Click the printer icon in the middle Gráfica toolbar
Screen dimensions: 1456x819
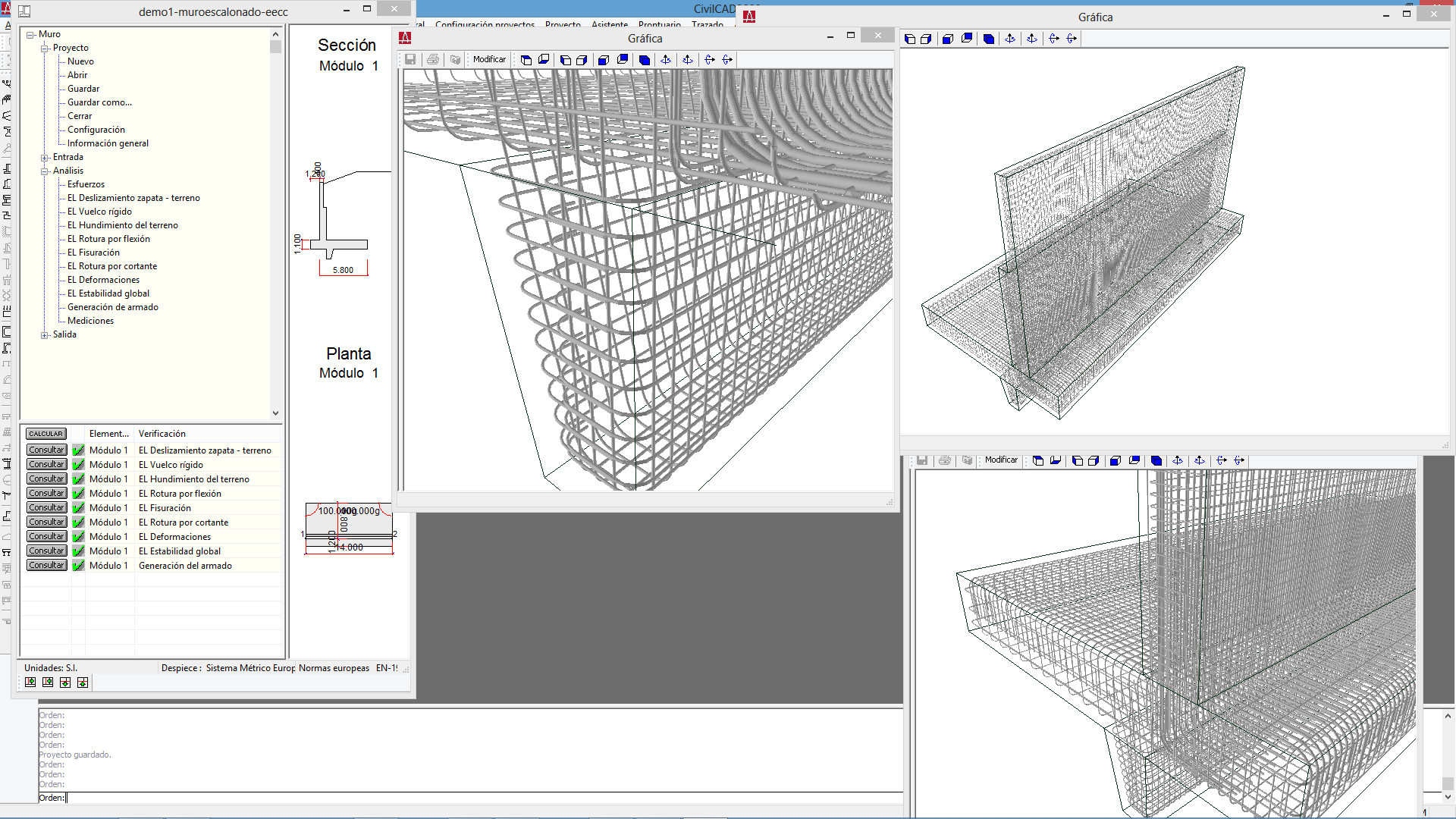[433, 59]
